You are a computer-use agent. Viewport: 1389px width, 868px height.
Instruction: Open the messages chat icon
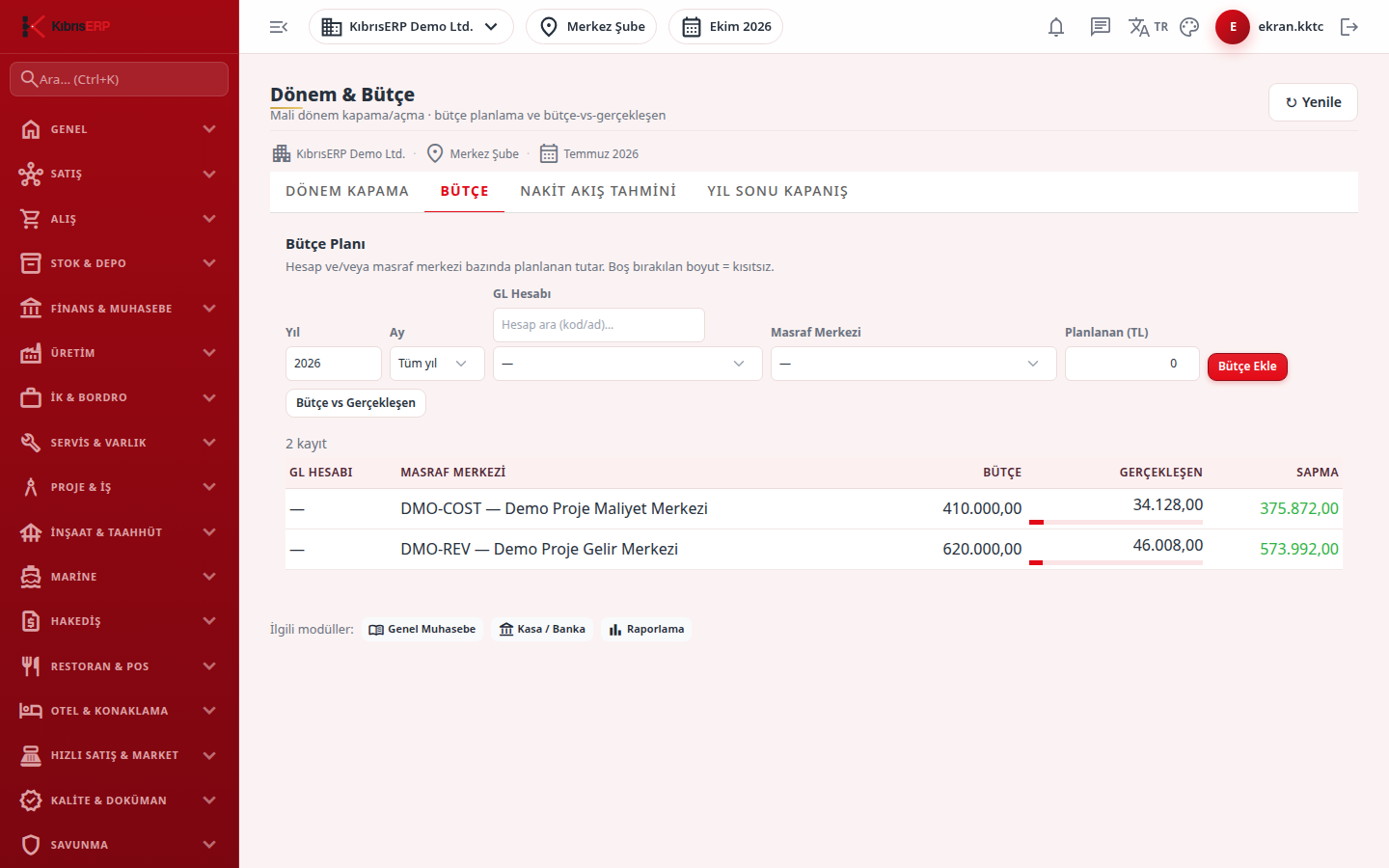[x=1101, y=27]
